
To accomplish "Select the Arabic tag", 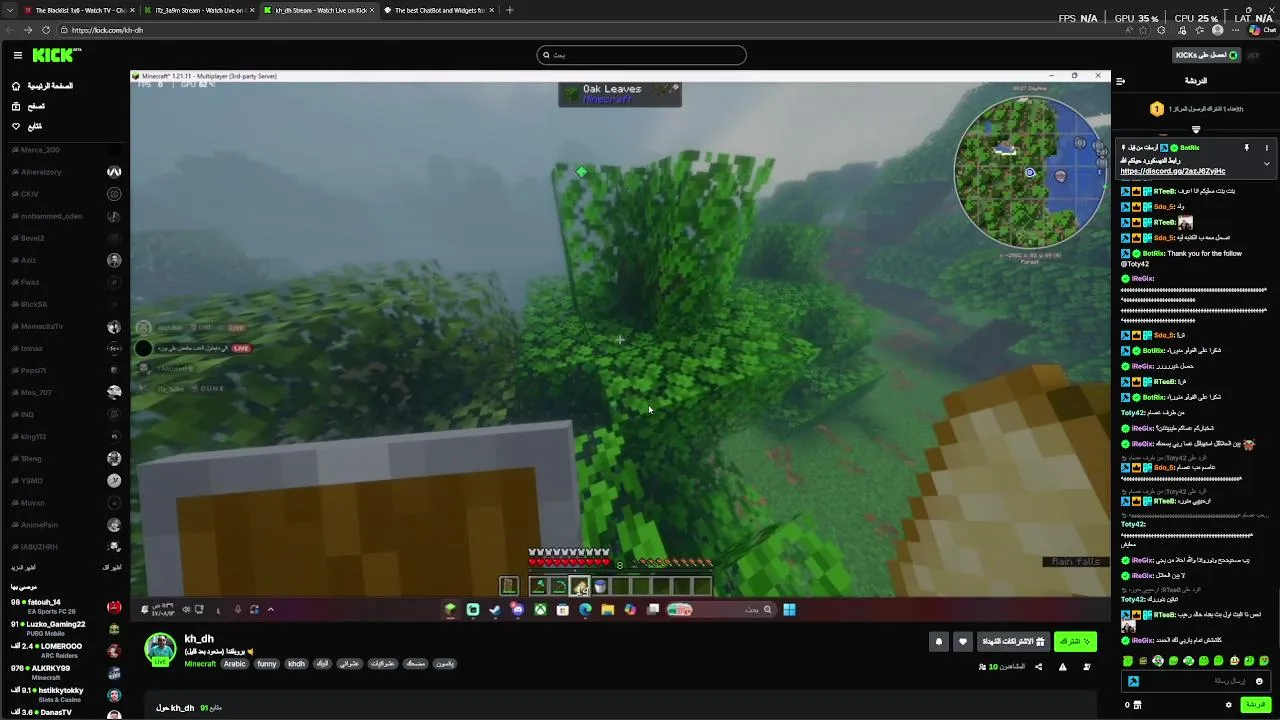I will coord(235,664).
